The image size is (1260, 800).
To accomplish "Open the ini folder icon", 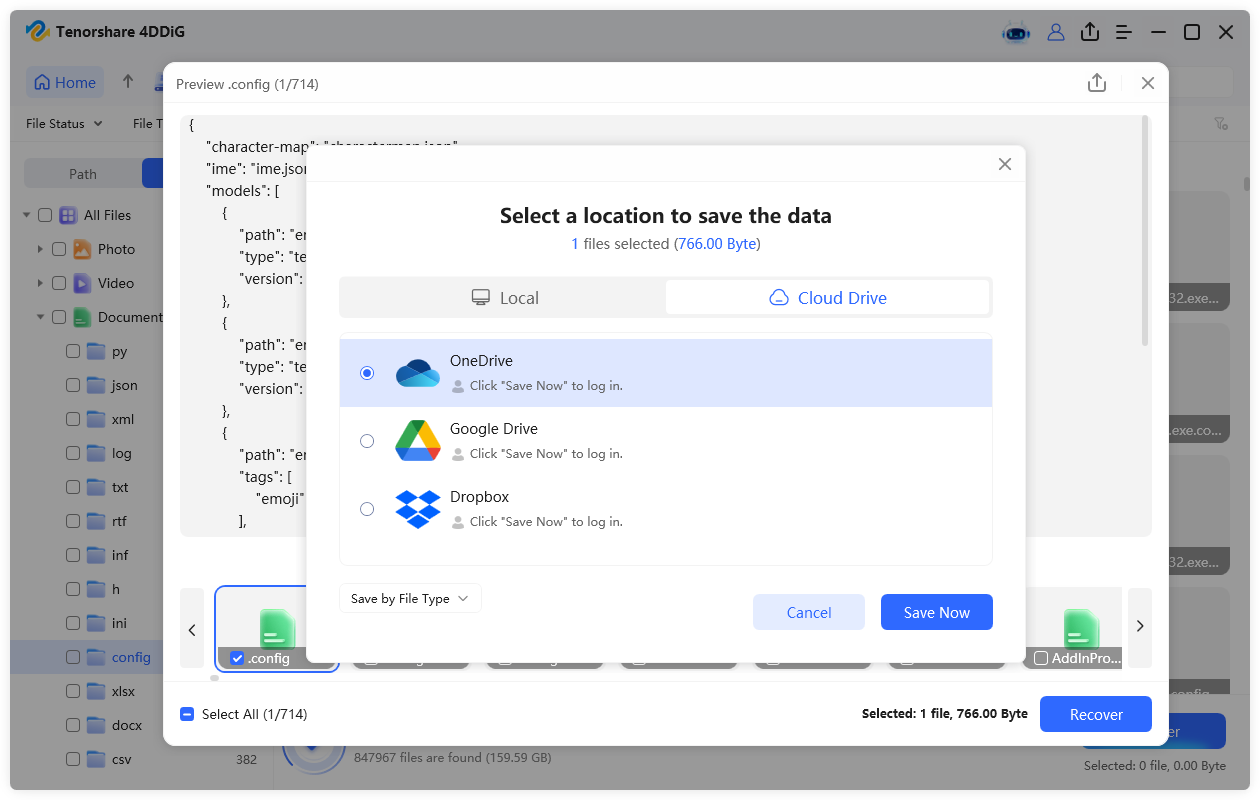I will click(x=96, y=623).
